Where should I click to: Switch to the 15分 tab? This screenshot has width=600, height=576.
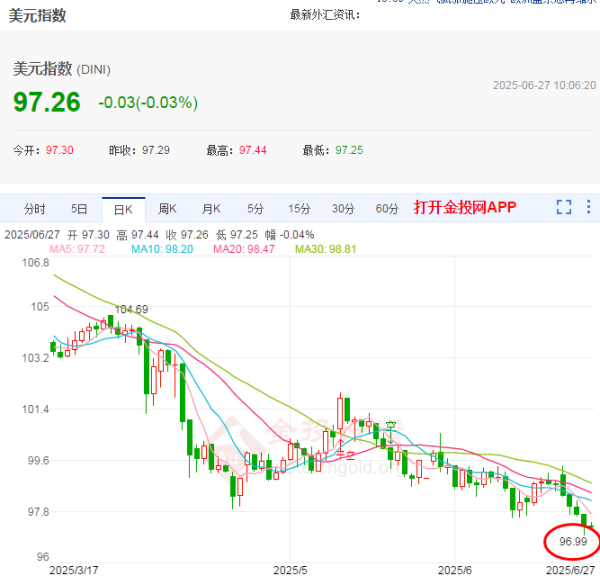[299, 209]
